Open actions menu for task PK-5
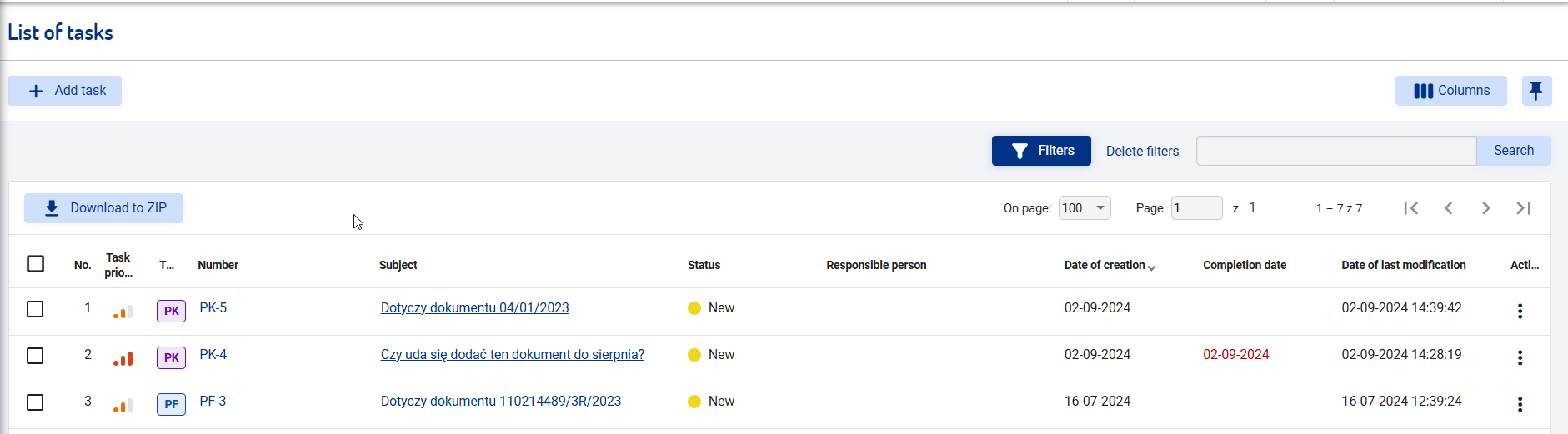The image size is (1568, 434). coord(1520,311)
